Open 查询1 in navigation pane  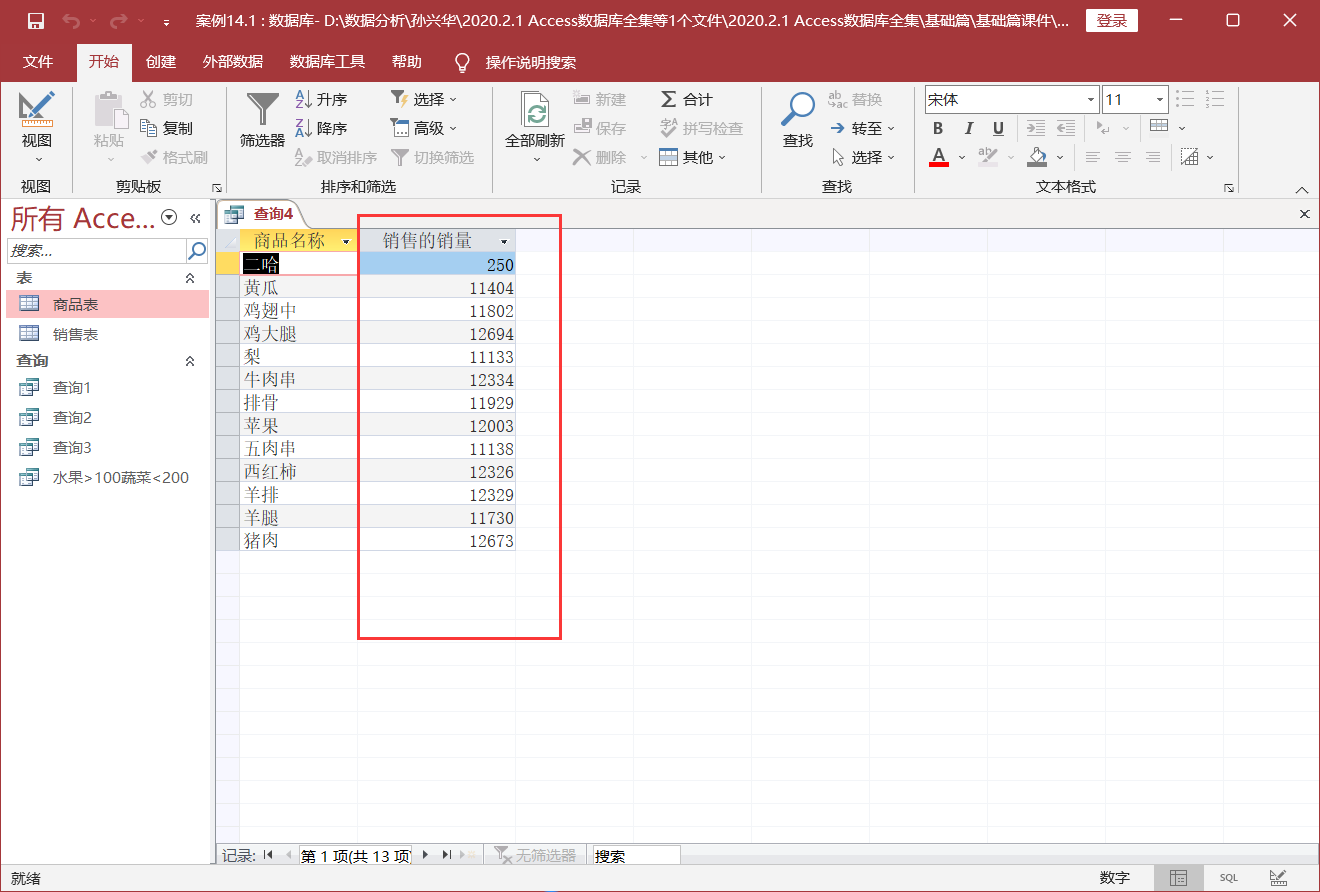[108, 388]
